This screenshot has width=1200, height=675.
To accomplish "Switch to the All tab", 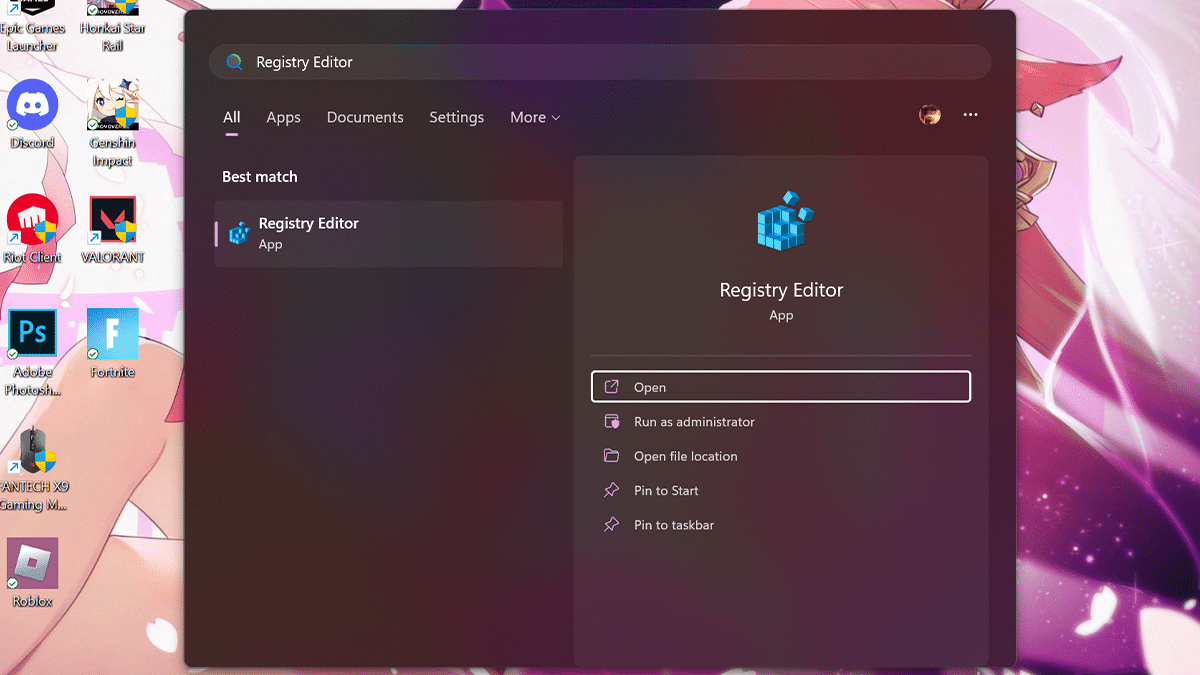I will coord(232,117).
